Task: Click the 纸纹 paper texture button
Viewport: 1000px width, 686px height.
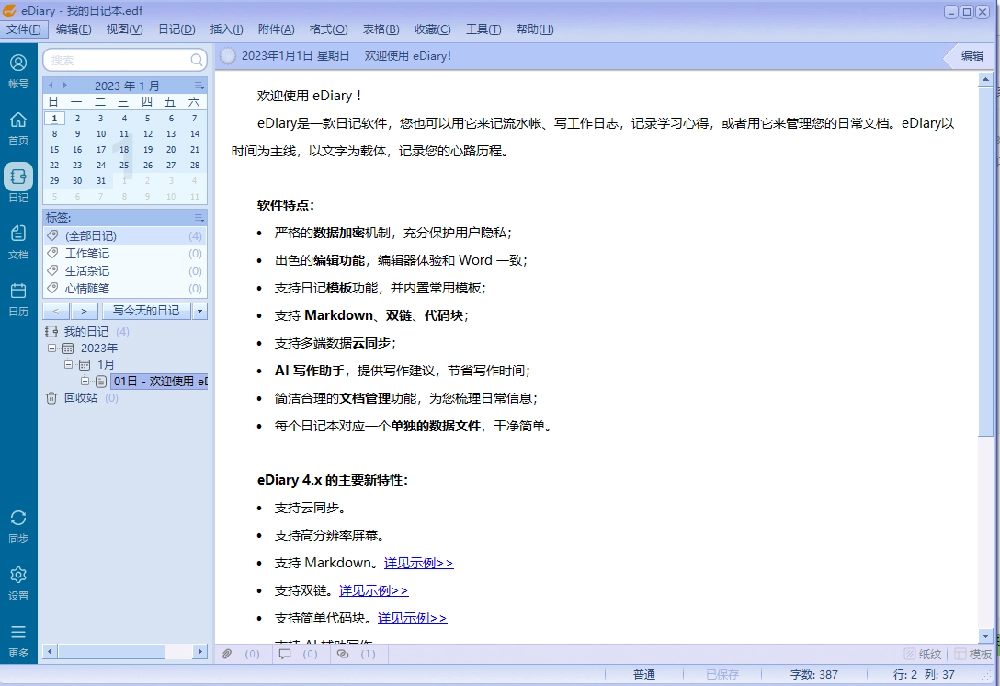Action: pyautogui.click(x=922, y=653)
